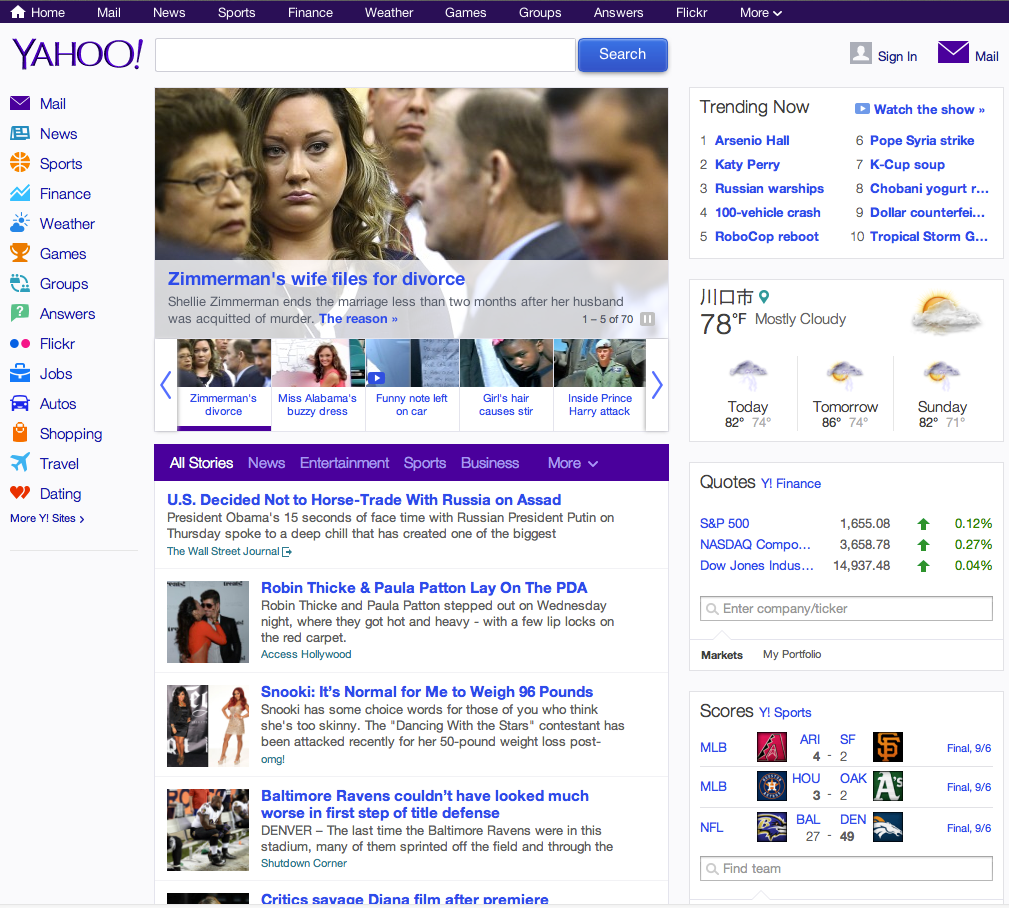Click video icon beside Watch the show
Image resolution: width=1009 pixels, height=908 pixels.
coord(862,109)
